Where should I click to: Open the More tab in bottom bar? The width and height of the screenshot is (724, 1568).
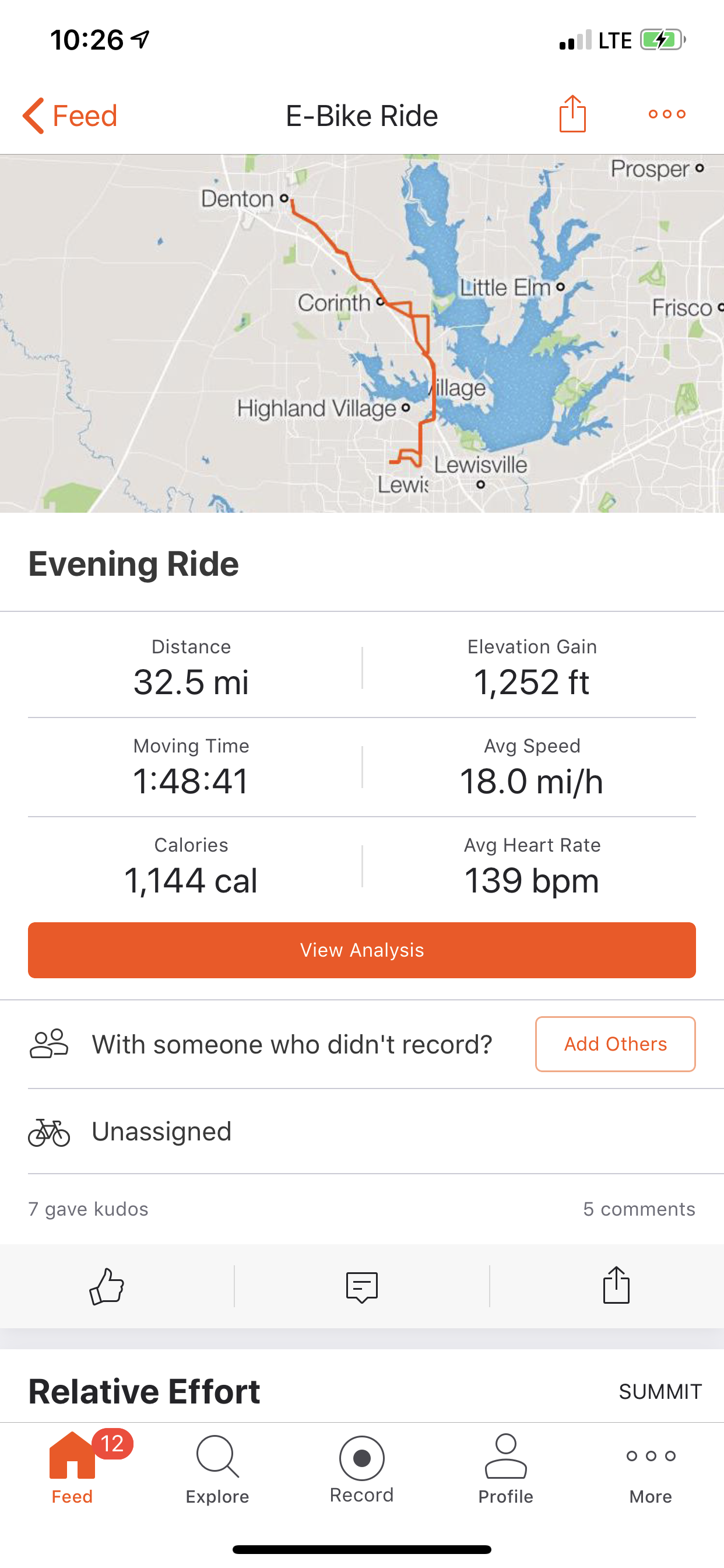tap(651, 1468)
